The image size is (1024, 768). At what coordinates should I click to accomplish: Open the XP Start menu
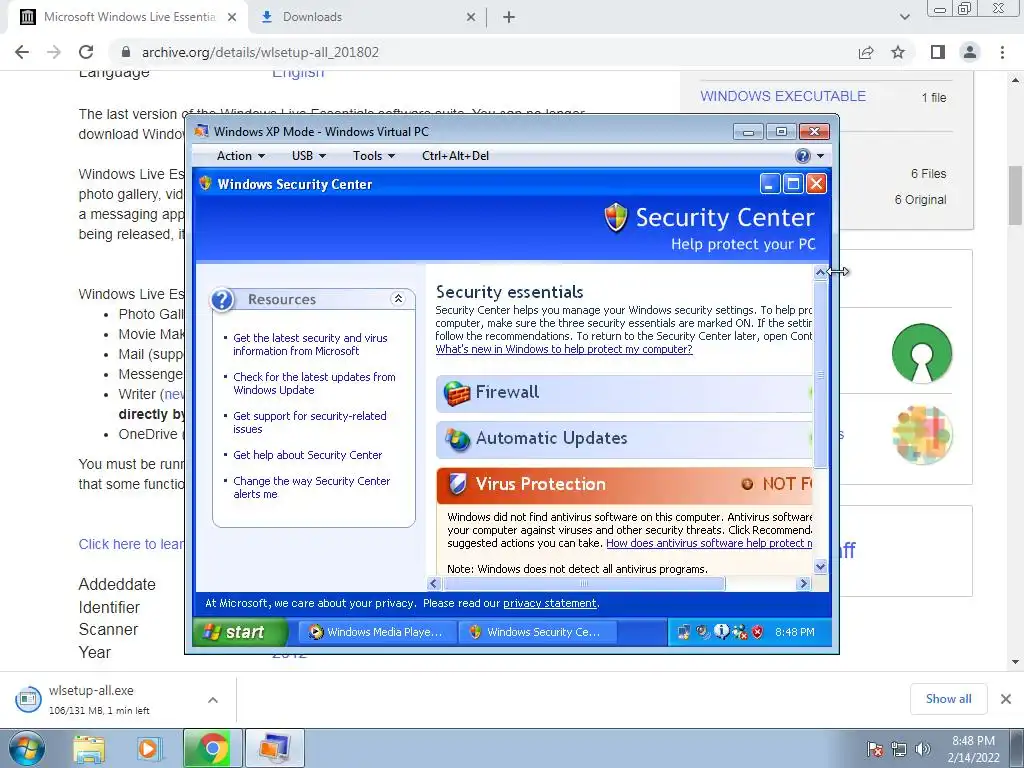(239, 632)
